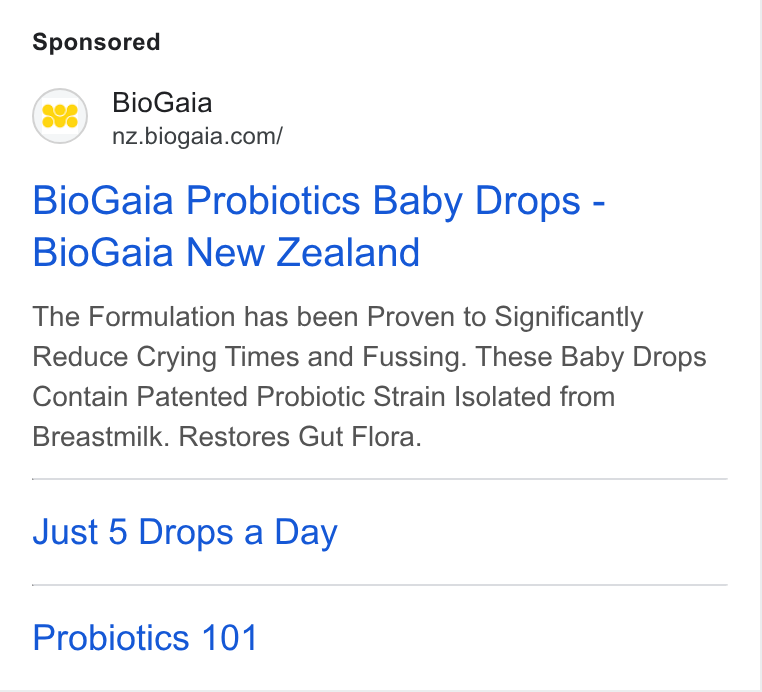Click the yellow BioGaia logo icon
Viewport: 762px width, 692px height.
[60, 116]
